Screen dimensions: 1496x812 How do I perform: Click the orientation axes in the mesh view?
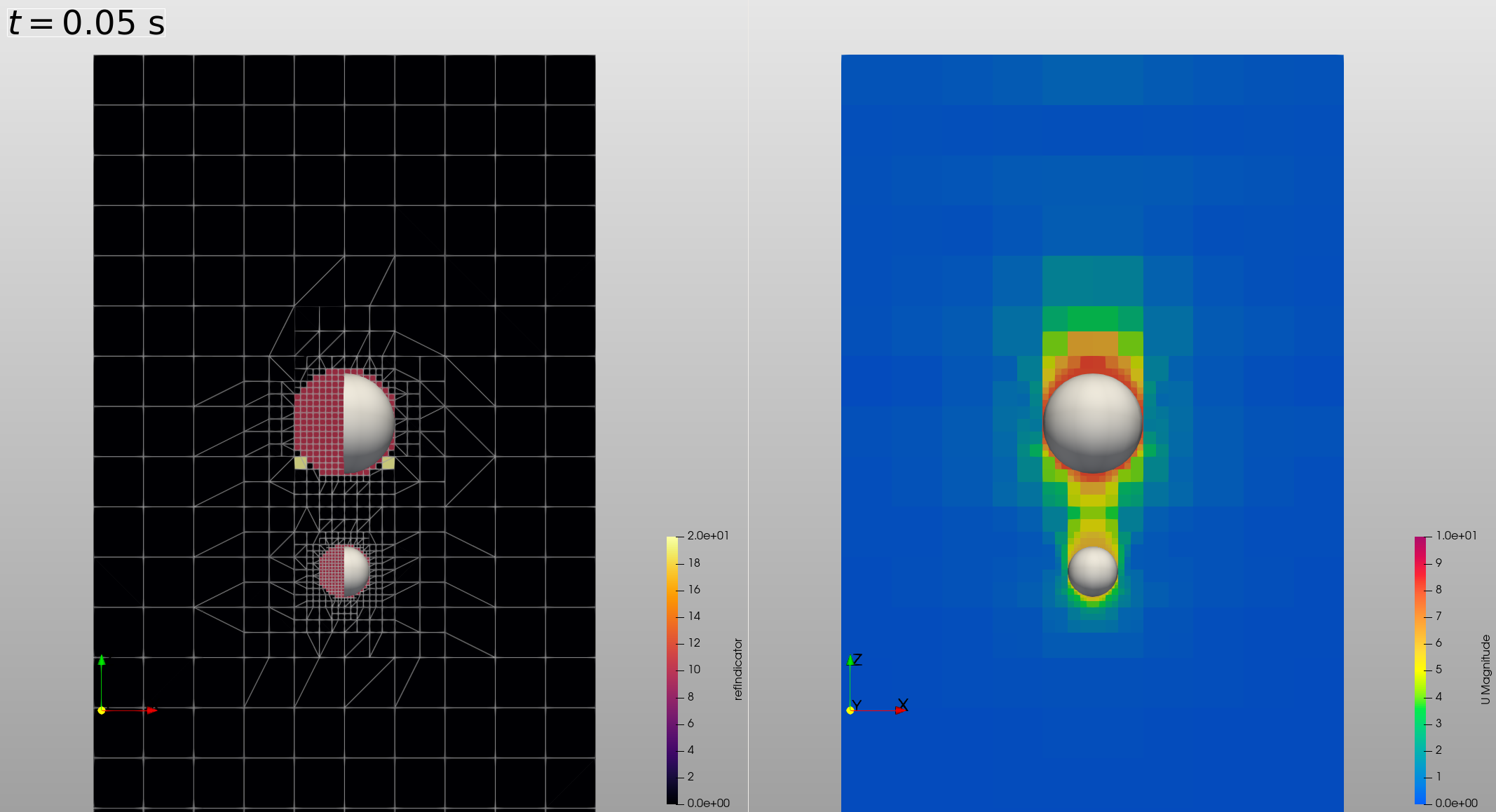pos(128,684)
